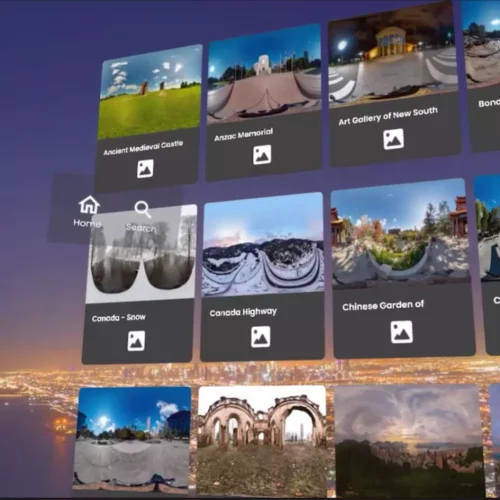500x500 pixels.
Task: Open the Ancient Medieval Castle panorama thumbnail
Action: click(x=150, y=92)
